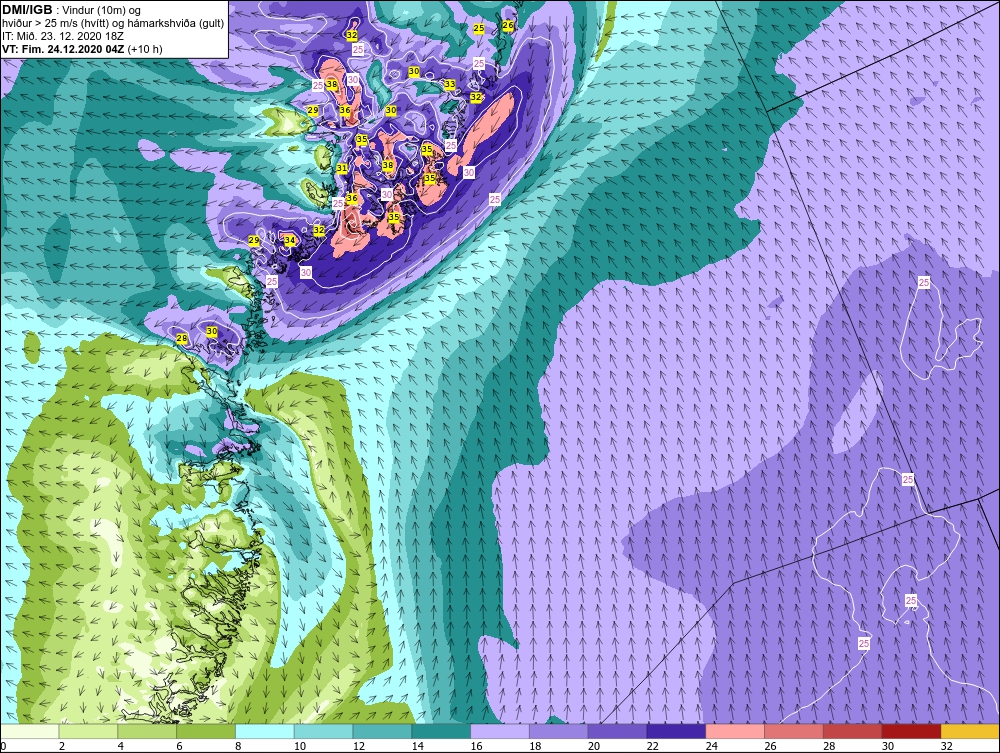
Task: Click the legend tick label '16'
Action: [475, 746]
